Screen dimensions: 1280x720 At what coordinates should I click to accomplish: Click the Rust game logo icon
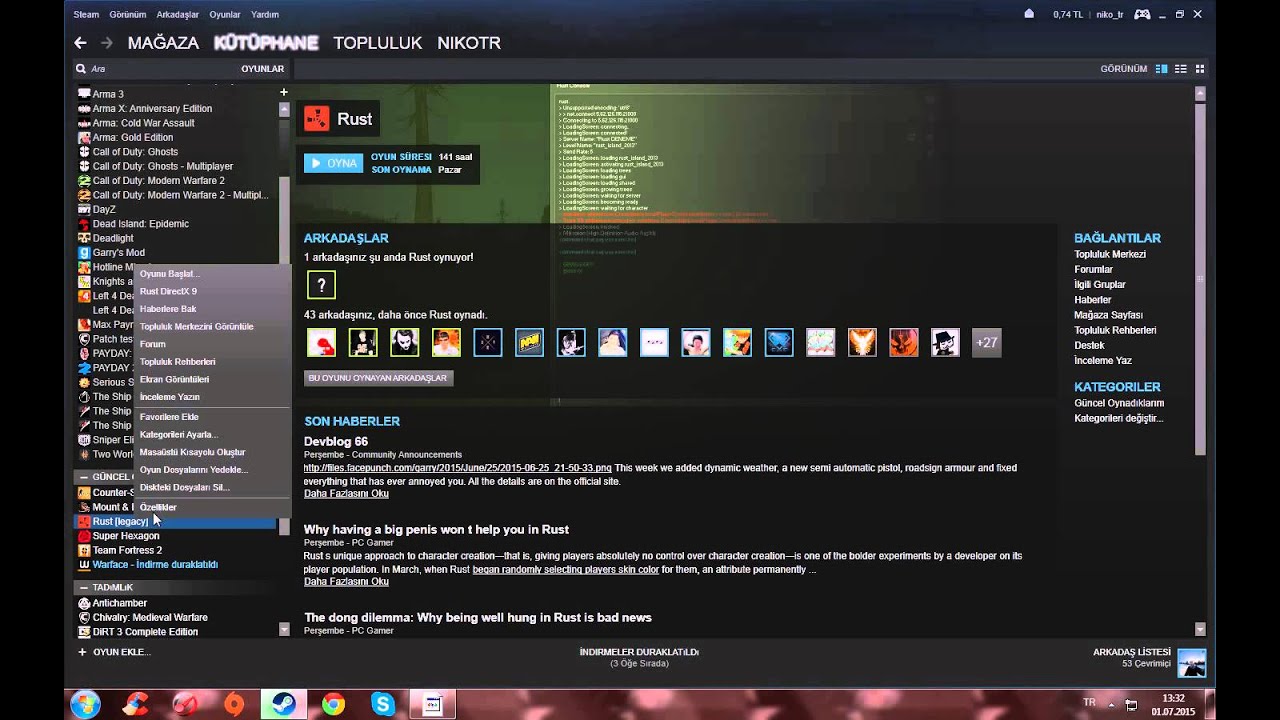tap(316, 119)
